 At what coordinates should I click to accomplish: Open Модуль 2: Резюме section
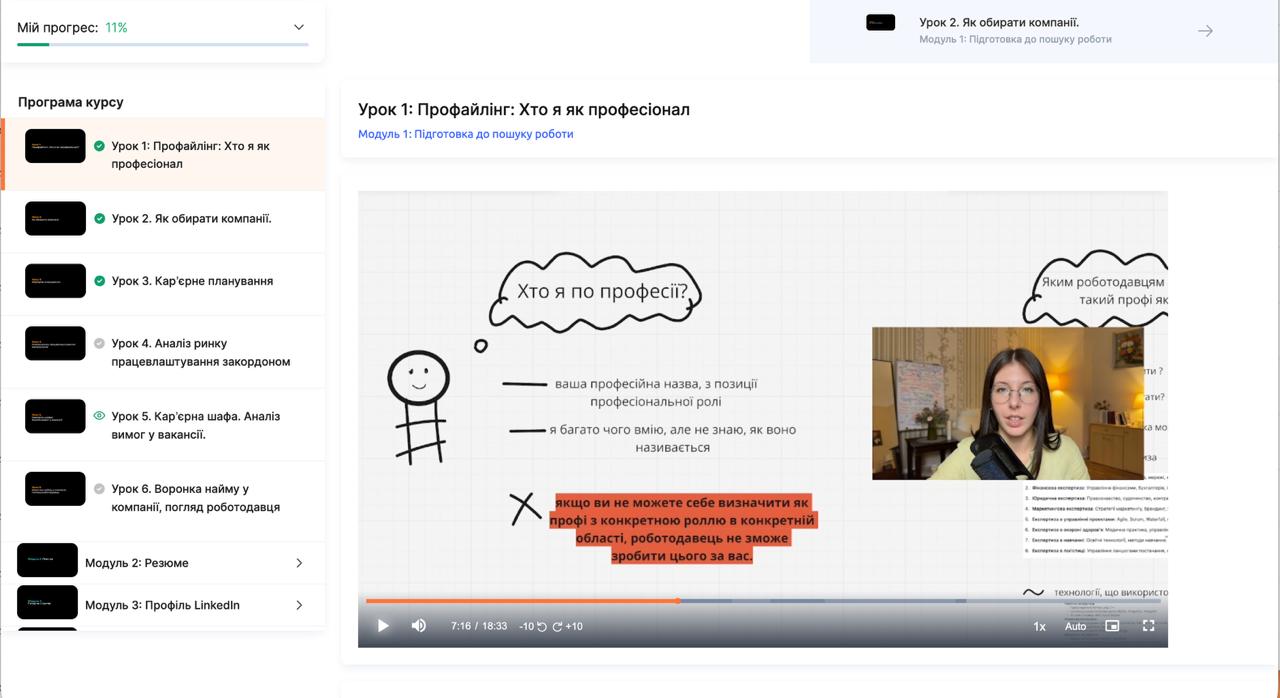pos(164,563)
